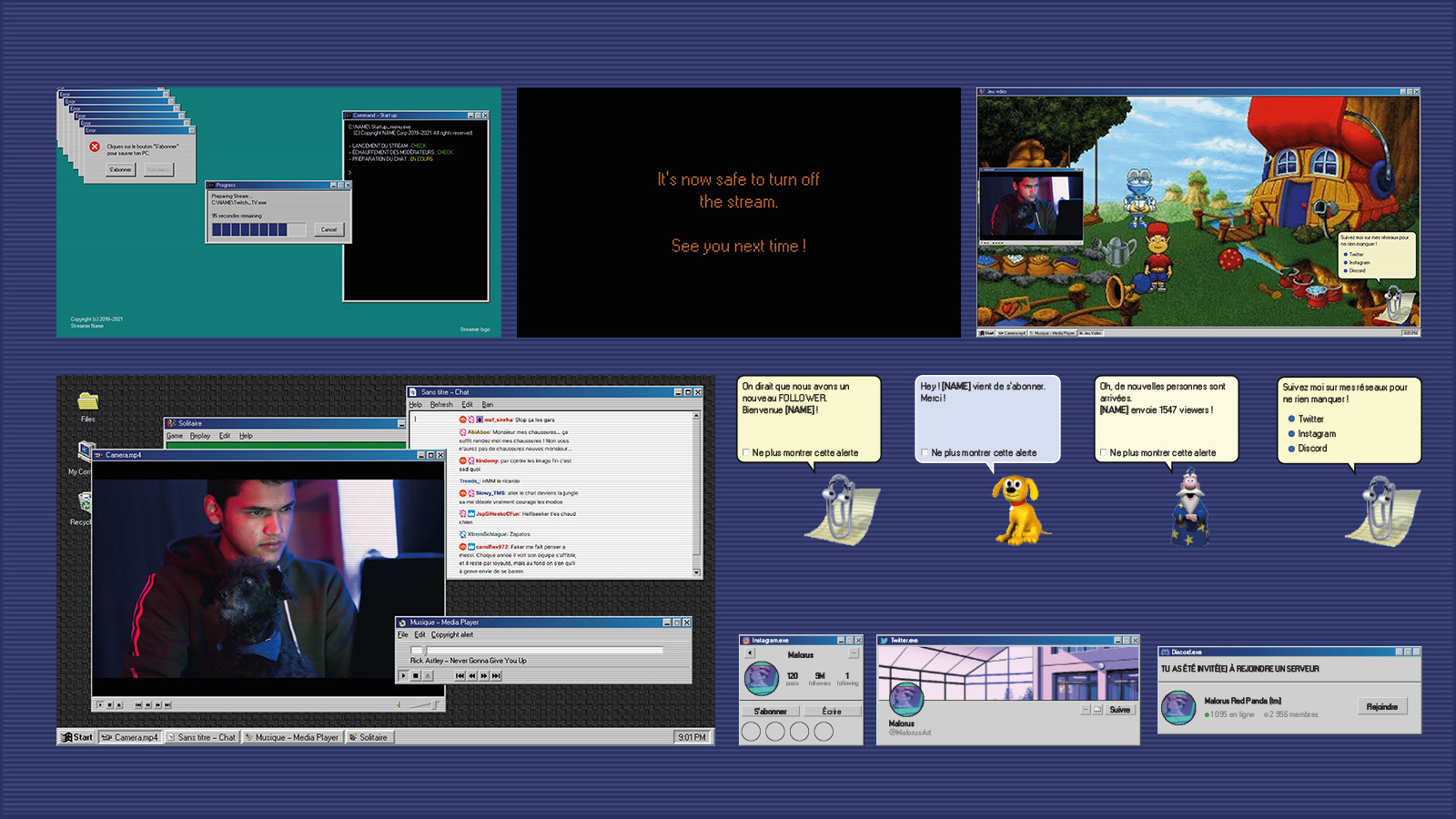Open Copyright alert menu in Media Player
The height and width of the screenshot is (819, 1456).
tap(452, 634)
